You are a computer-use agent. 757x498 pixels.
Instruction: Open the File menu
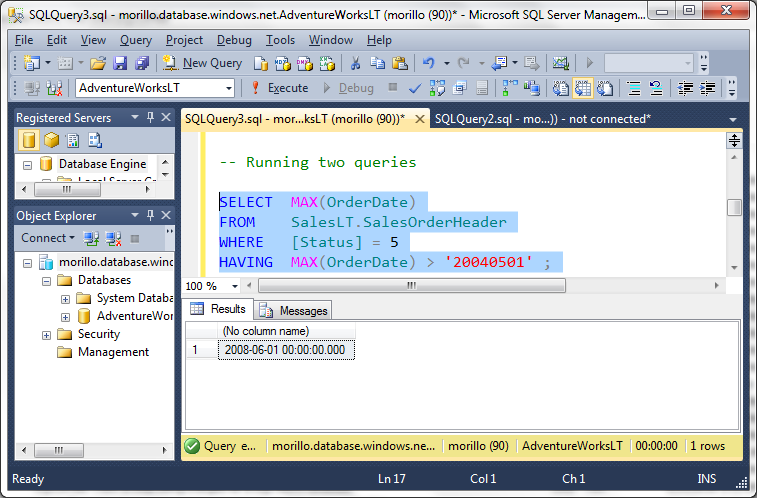coord(24,40)
